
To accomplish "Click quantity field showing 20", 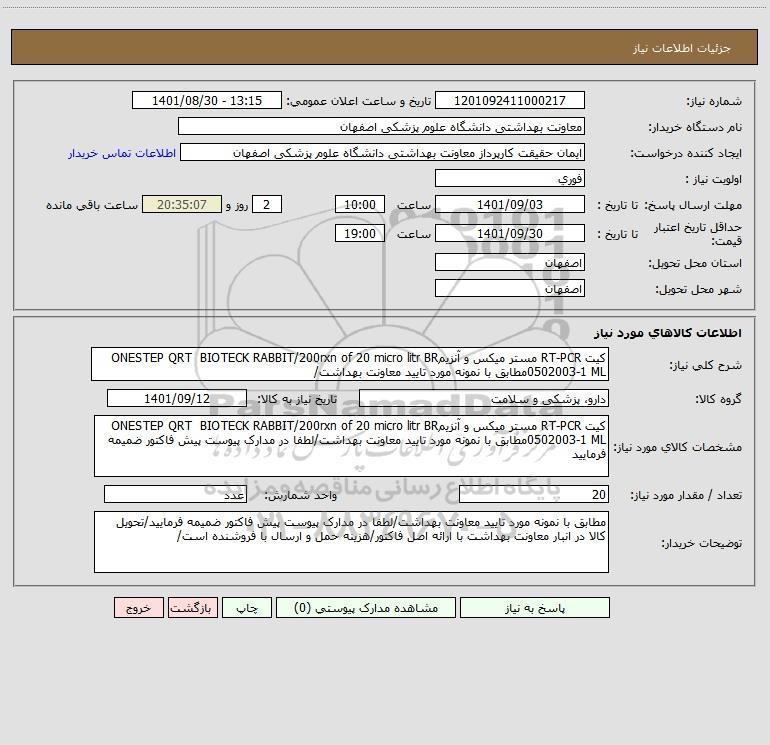I will 534,495.
